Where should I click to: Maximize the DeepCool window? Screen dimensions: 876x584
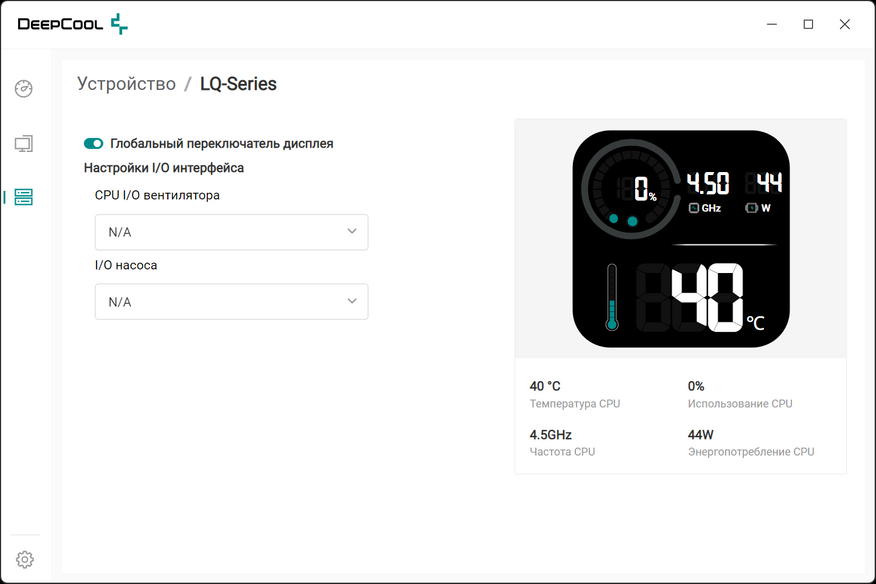(x=808, y=24)
